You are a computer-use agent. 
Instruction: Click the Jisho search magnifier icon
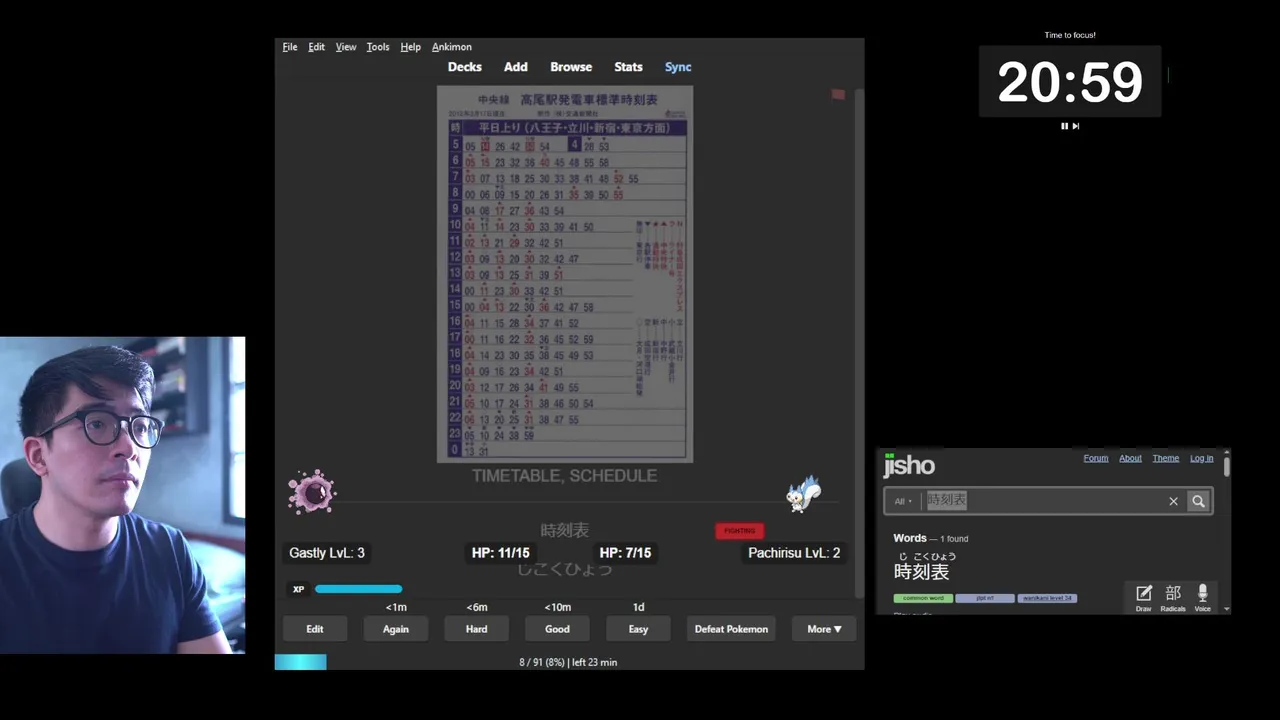[x=1198, y=501]
